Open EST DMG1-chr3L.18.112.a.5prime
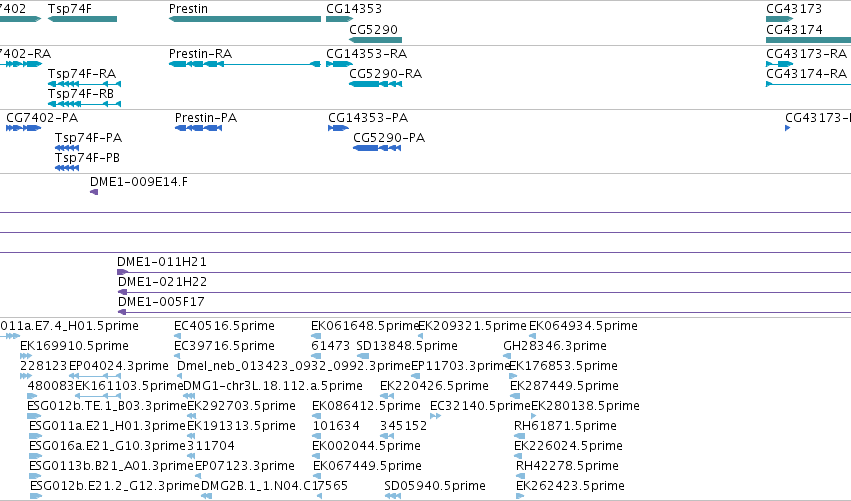 click(x=273, y=386)
